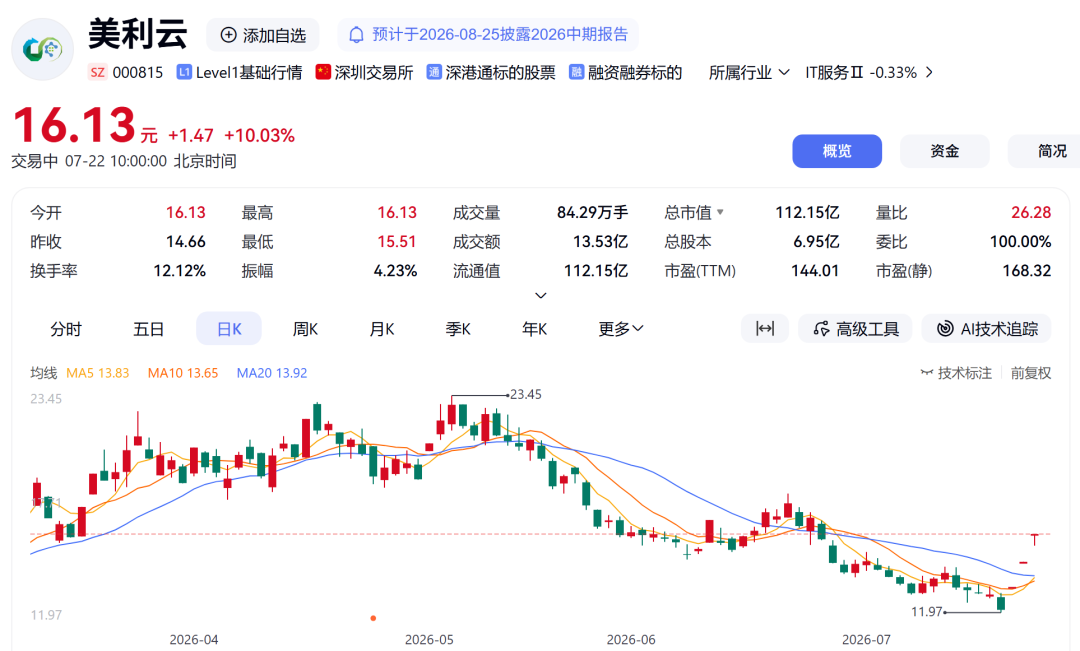Click the bell reminder icon

pyautogui.click(x=356, y=35)
